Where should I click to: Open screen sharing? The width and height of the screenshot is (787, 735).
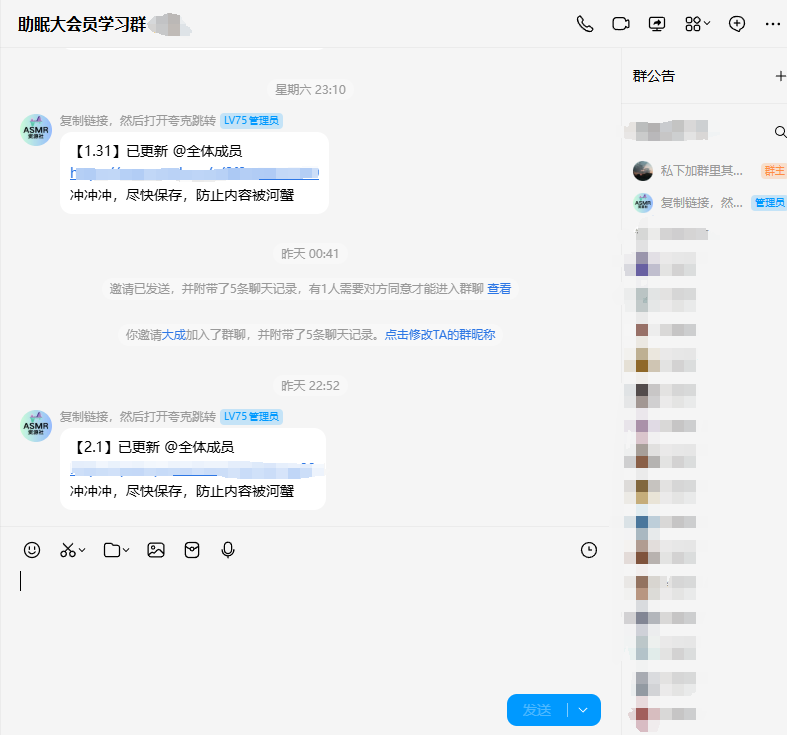coord(657,24)
